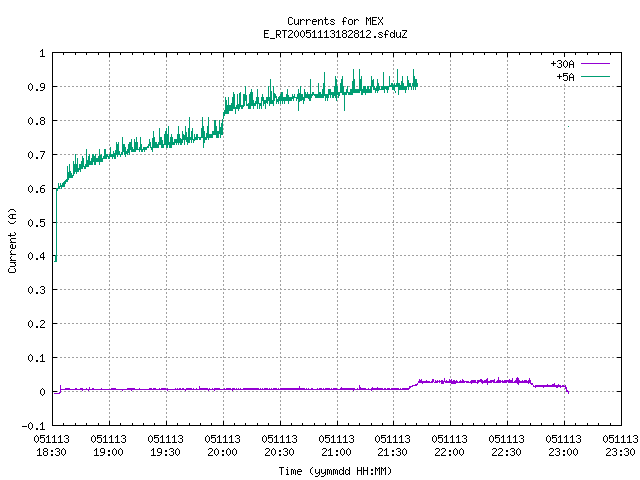Click the y-axis tick value 0.9
The image size is (640, 480).
pyautogui.click(x=36, y=87)
